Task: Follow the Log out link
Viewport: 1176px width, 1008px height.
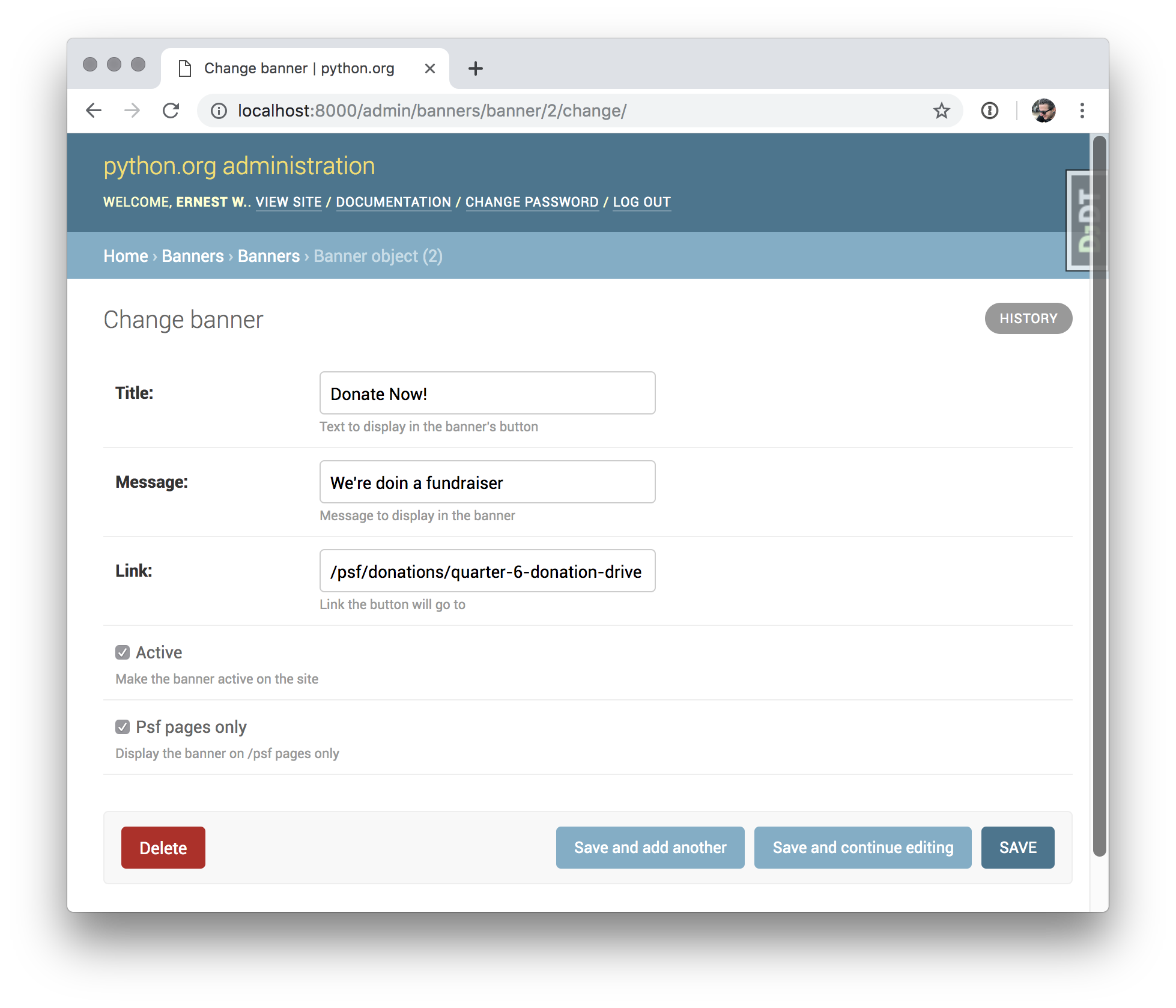Action: click(x=641, y=202)
